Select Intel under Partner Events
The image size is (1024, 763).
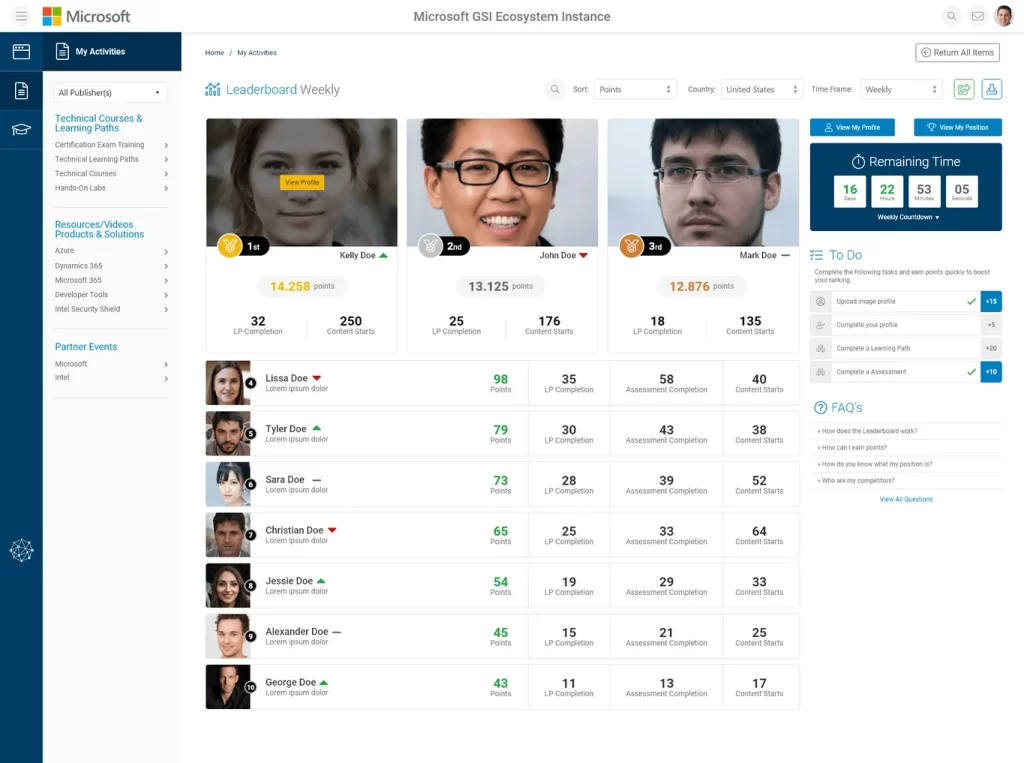coord(62,378)
